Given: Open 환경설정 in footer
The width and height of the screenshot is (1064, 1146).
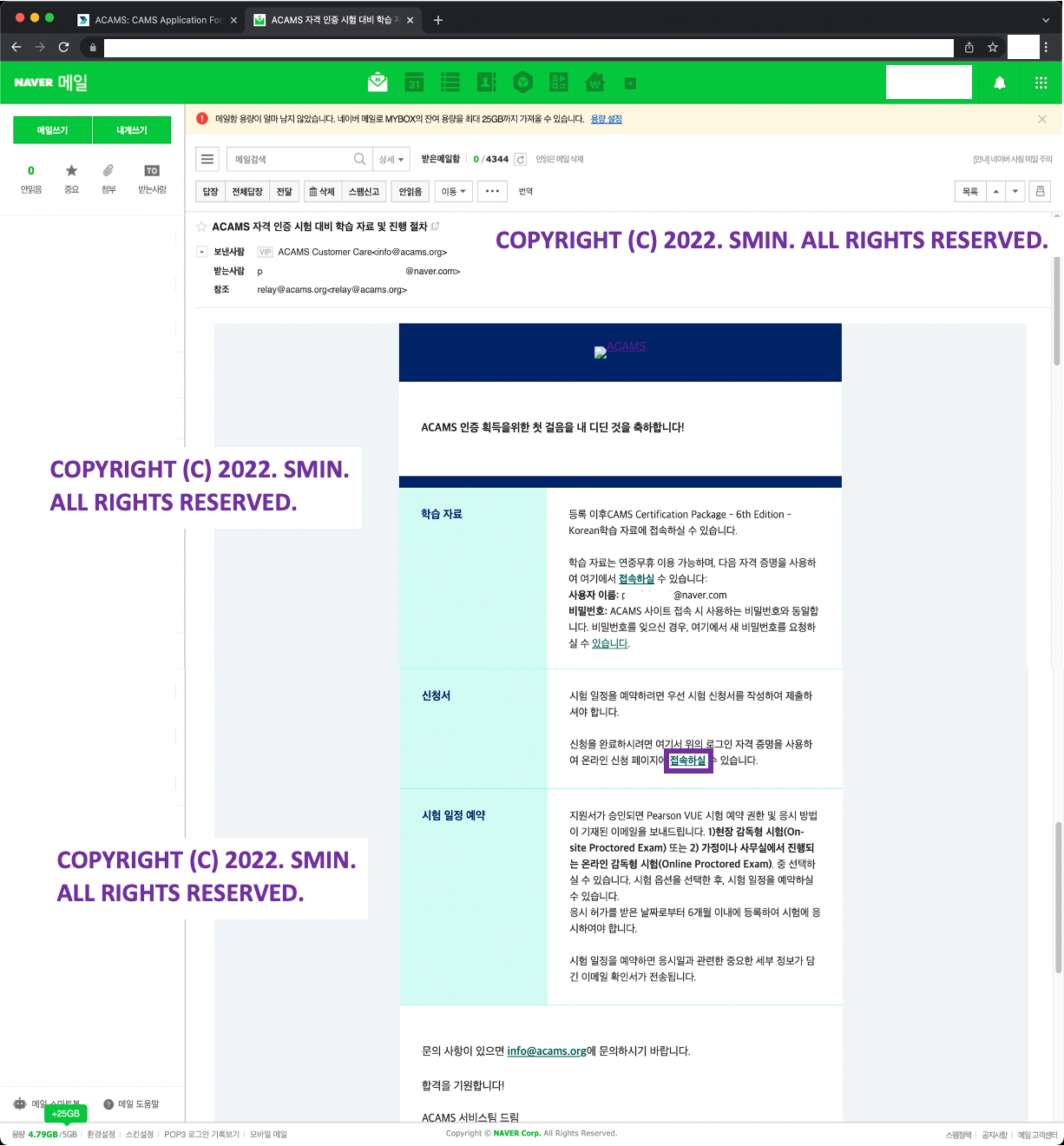Looking at the screenshot, I should click(101, 1135).
